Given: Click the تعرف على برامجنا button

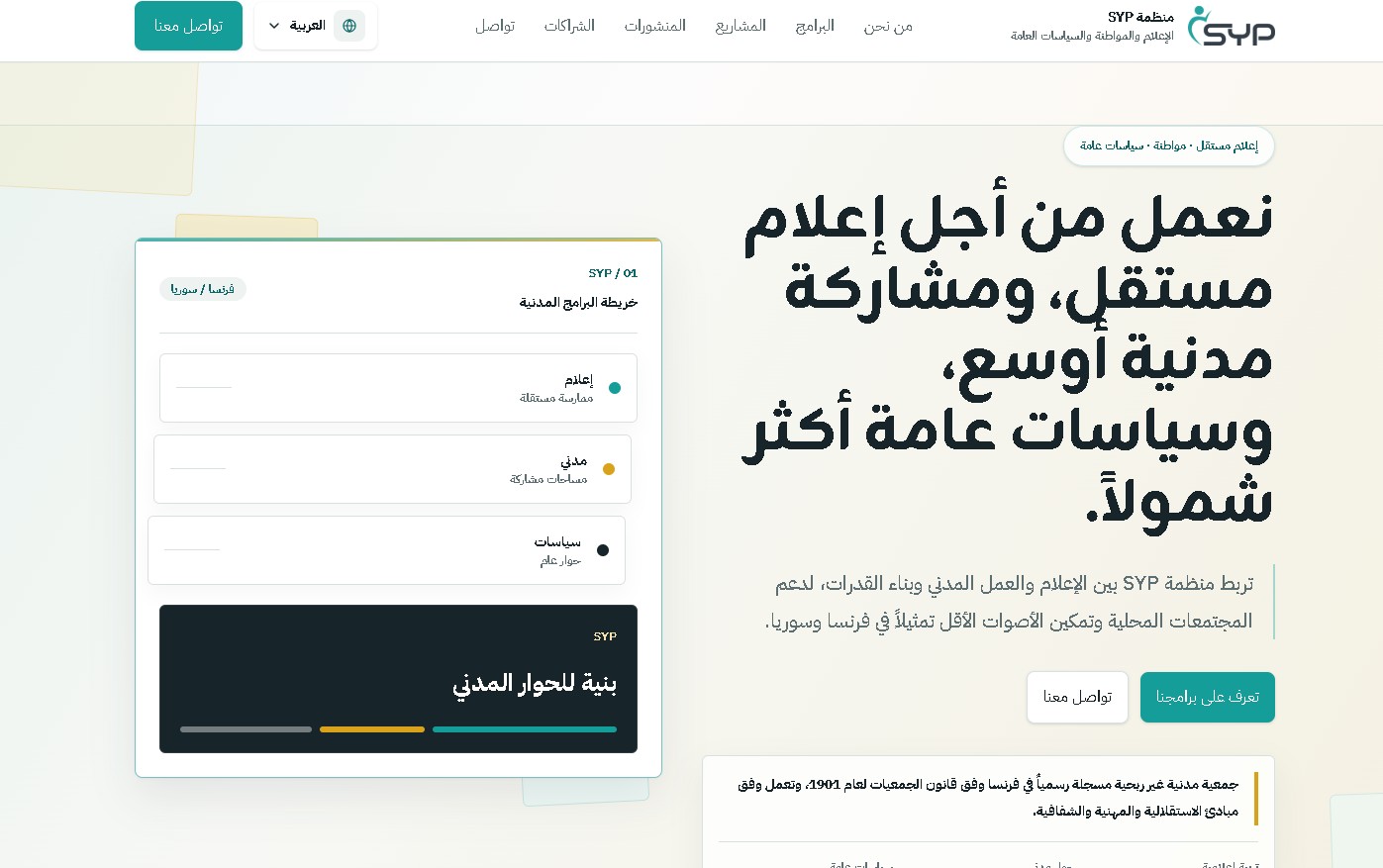Looking at the screenshot, I should pyautogui.click(x=1208, y=697).
